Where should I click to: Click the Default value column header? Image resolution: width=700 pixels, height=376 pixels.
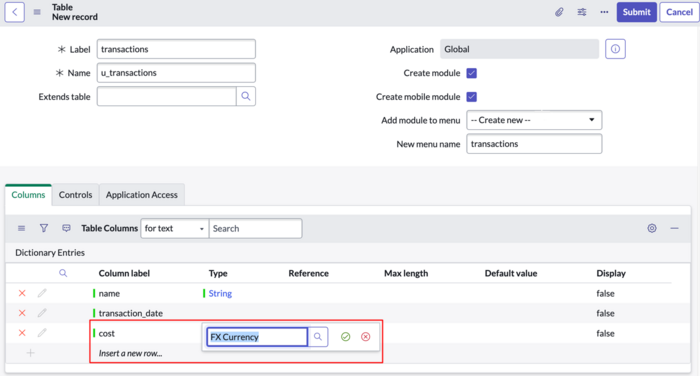pyautogui.click(x=511, y=273)
